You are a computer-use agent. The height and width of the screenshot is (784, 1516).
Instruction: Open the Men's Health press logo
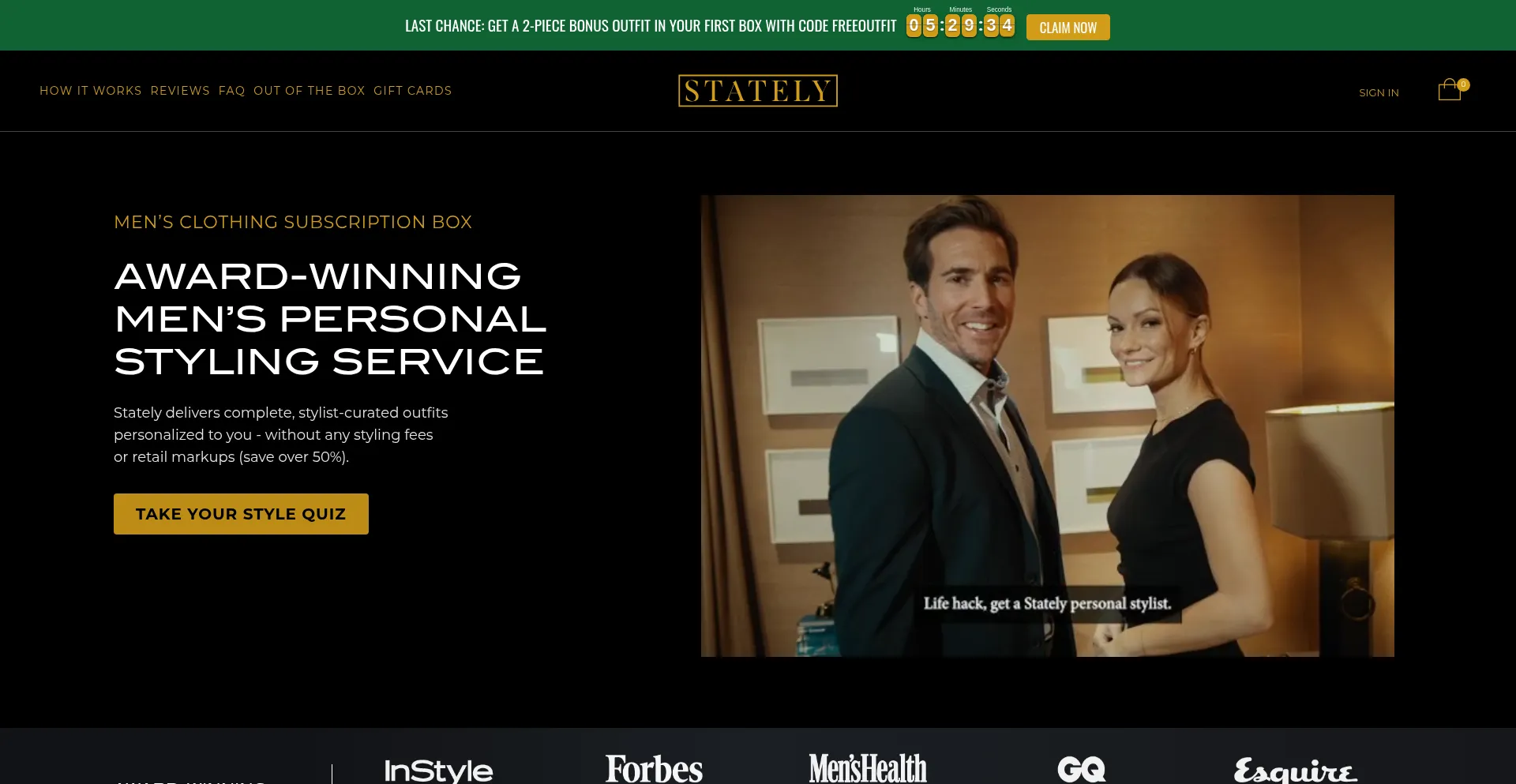coord(868,769)
